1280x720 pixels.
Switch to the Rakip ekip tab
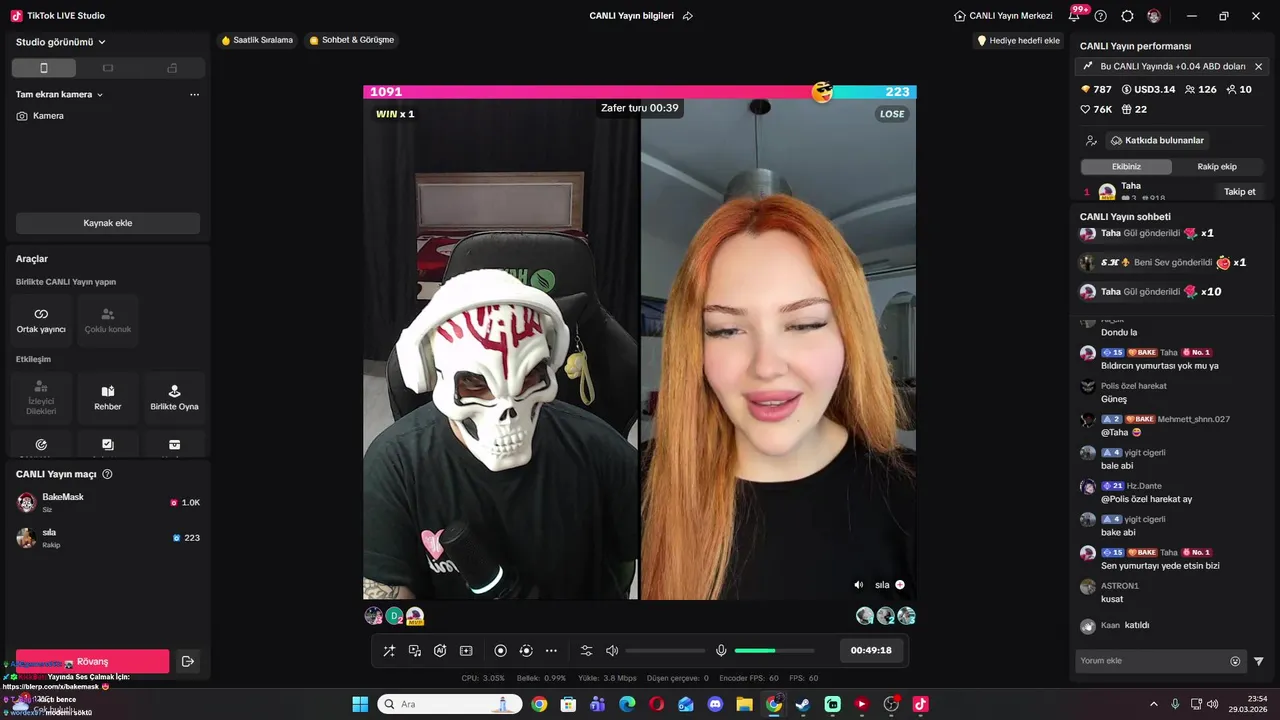click(x=1217, y=167)
